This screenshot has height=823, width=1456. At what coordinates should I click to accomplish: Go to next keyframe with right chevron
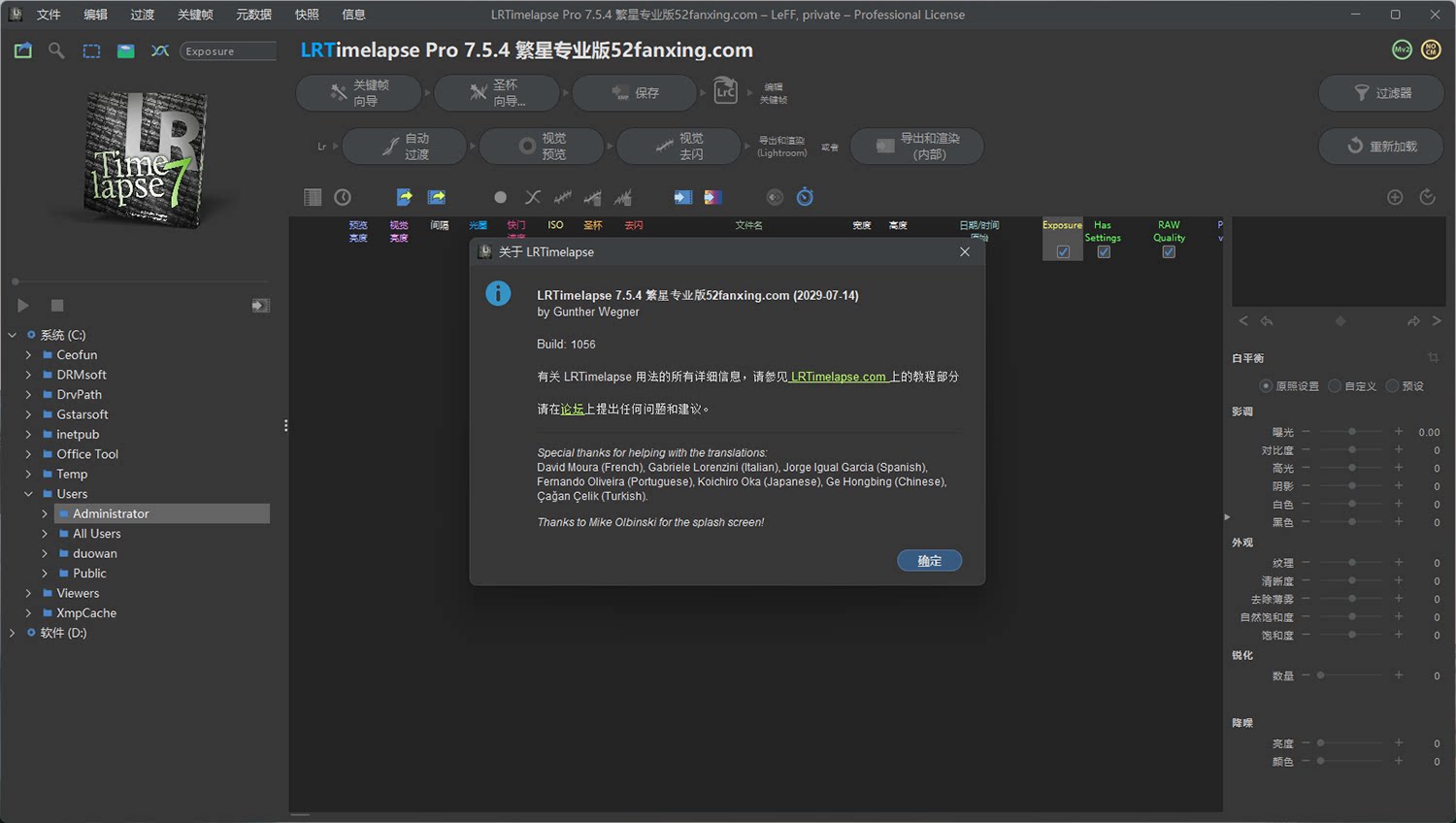1437,321
